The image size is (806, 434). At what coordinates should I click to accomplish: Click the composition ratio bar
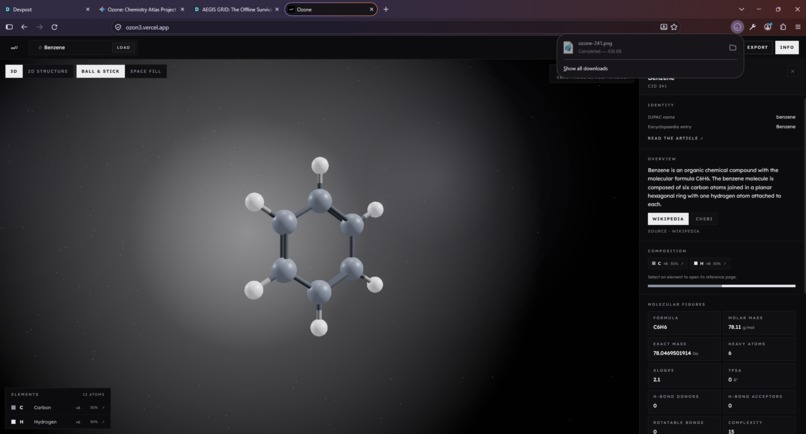click(x=721, y=286)
